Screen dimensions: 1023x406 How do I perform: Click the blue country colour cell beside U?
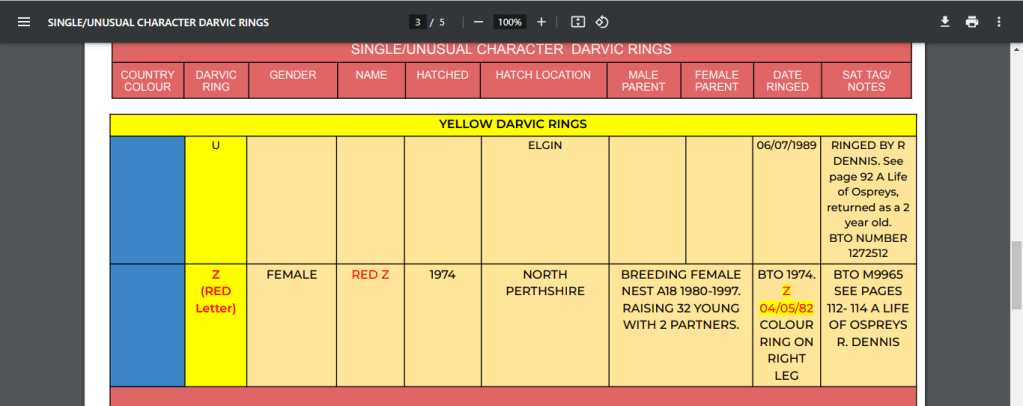147,199
